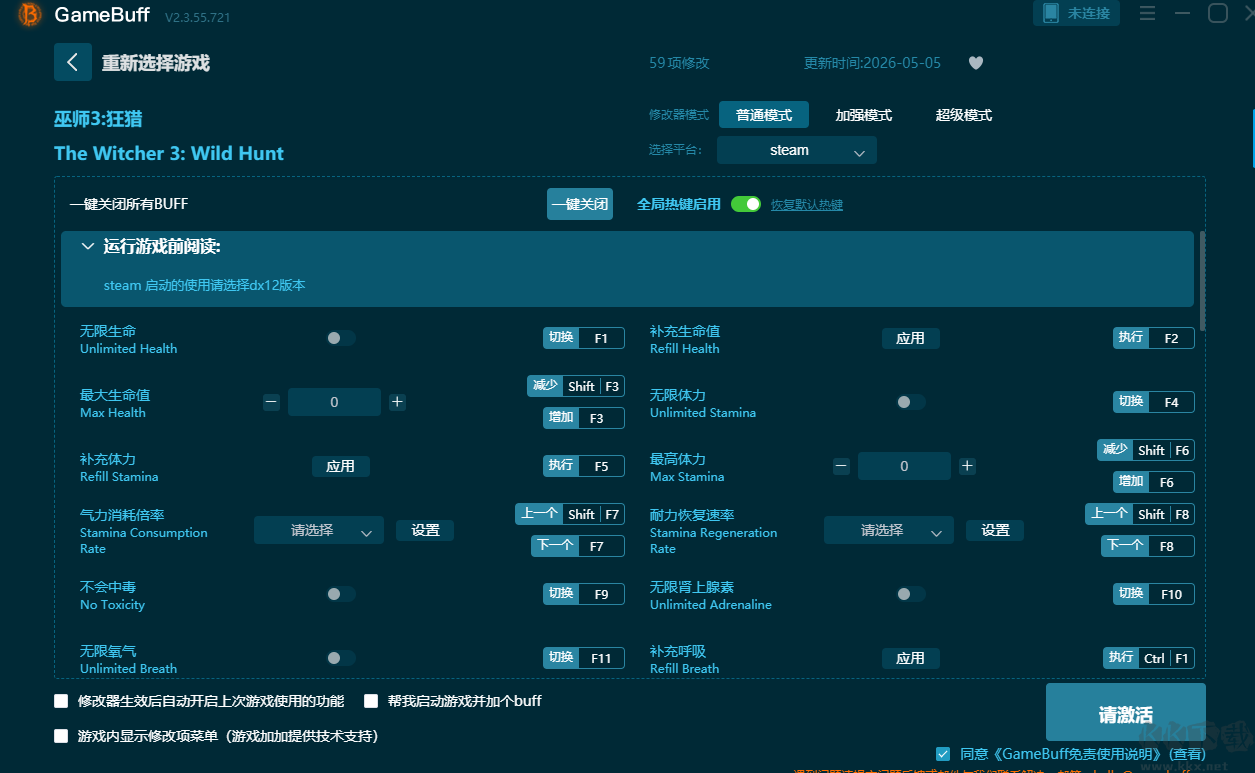Click the heart favorite icon
Screen dimensions: 1255x773
tap(976, 63)
